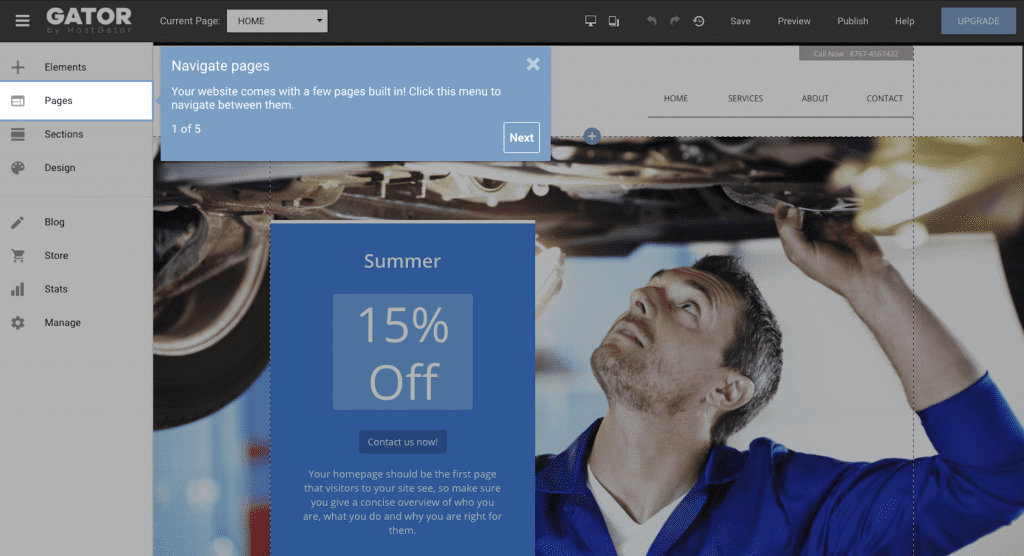The width and height of the screenshot is (1024, 556).
Task: Click the SERVICES link in site navigation
Action: (x=745, y=99)
